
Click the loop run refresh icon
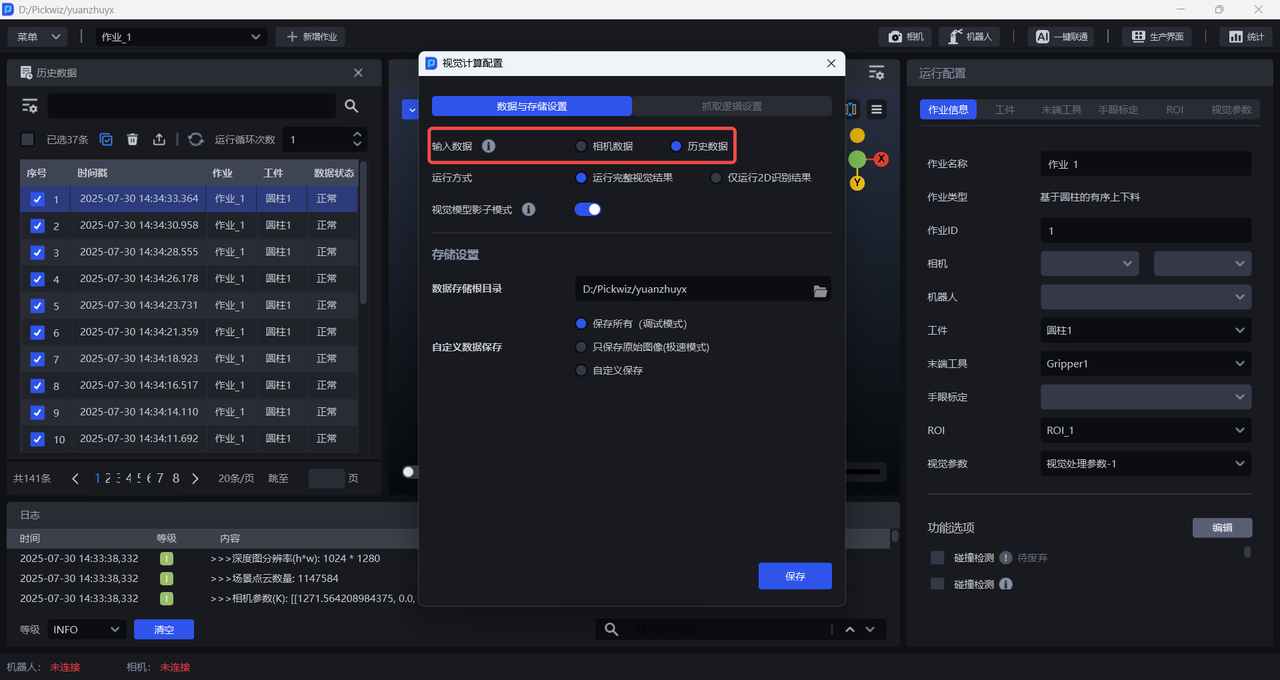tap(195, 140)
